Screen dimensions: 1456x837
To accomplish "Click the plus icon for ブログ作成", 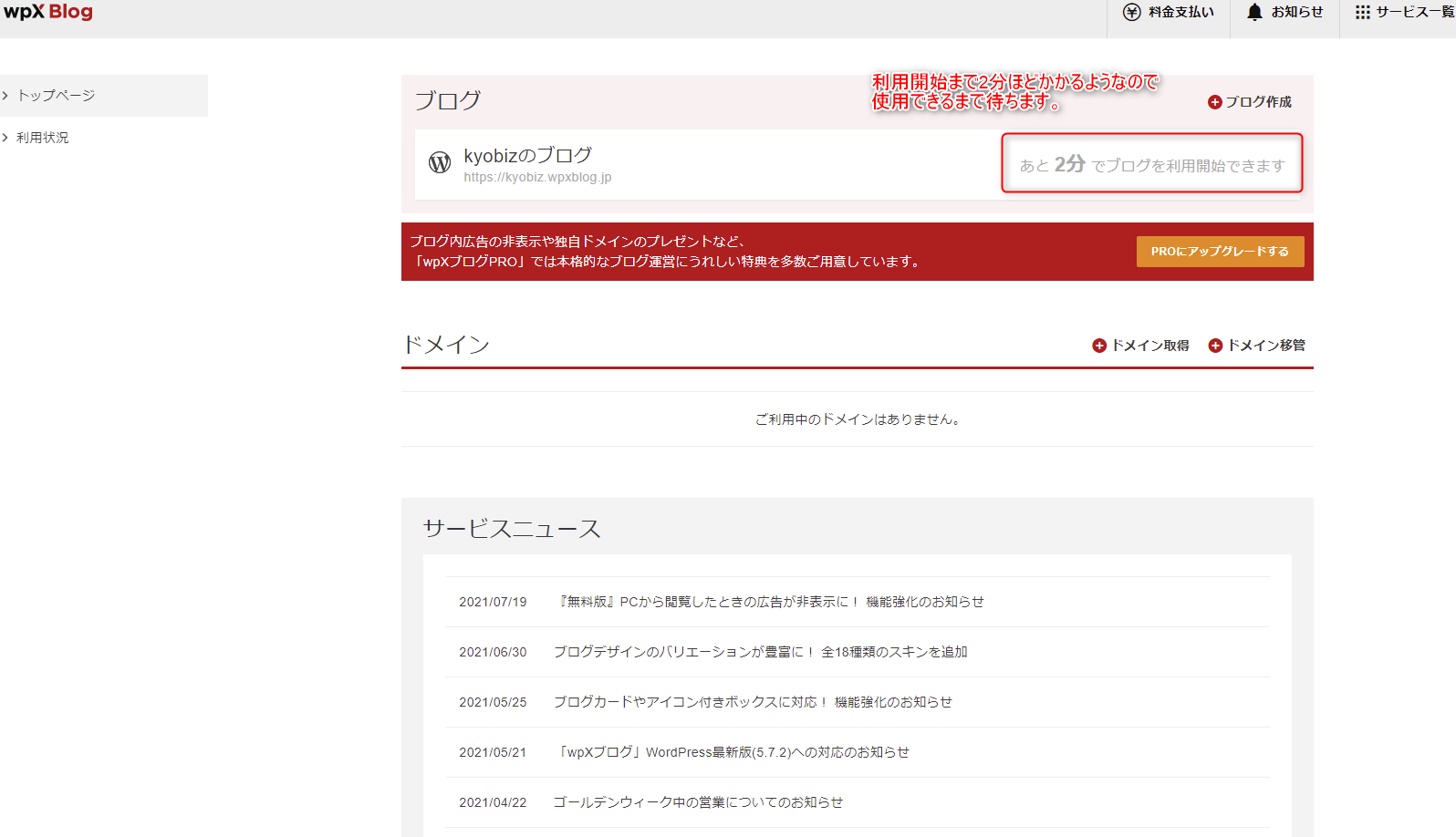I will (x=1214, y=102).
